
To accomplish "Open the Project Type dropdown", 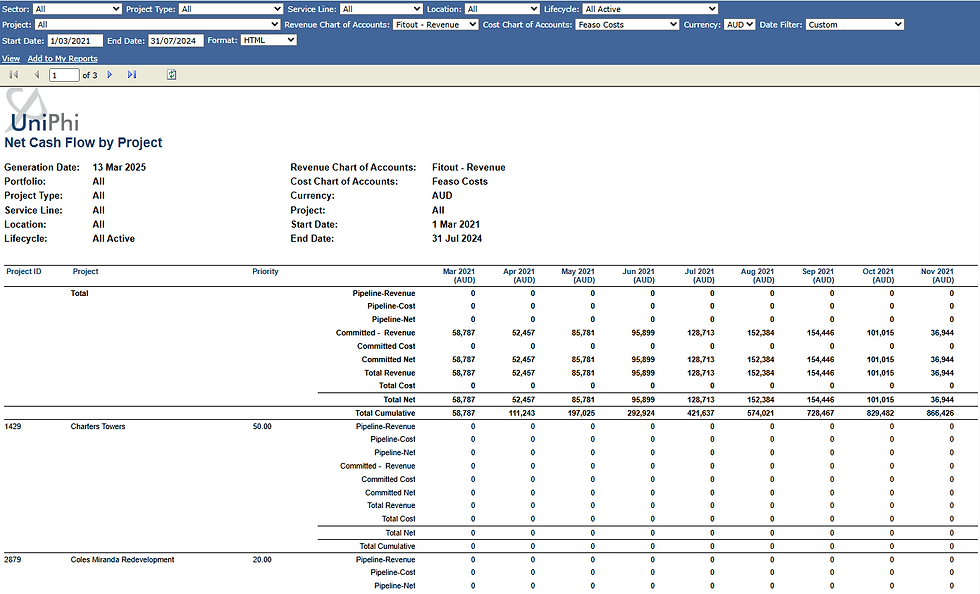I will click(231, 9).
